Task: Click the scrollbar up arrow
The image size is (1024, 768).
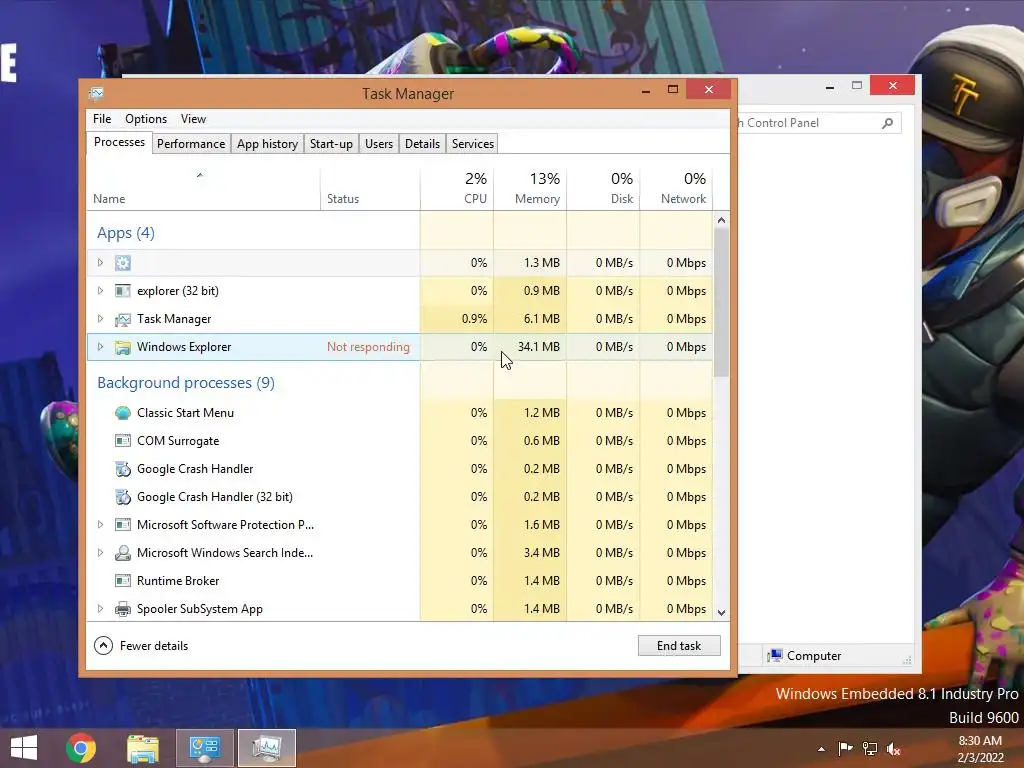Action: (721, 220)
